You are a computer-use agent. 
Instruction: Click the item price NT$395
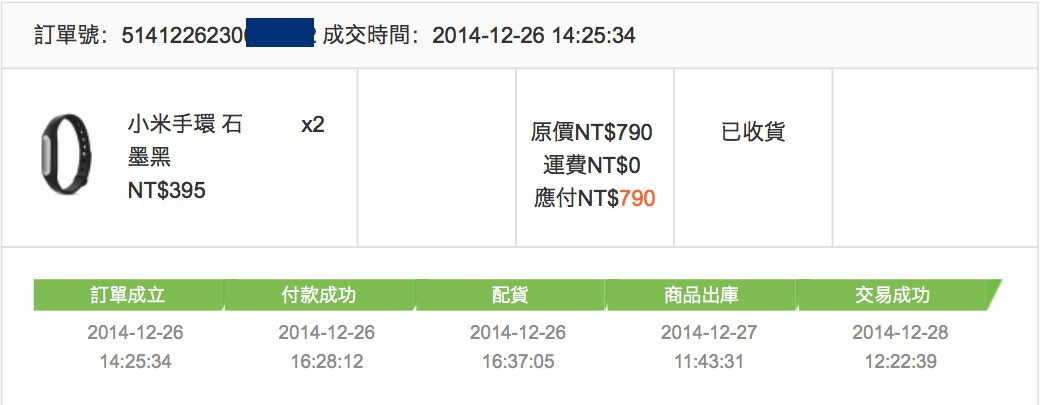(x=167, y=191)
